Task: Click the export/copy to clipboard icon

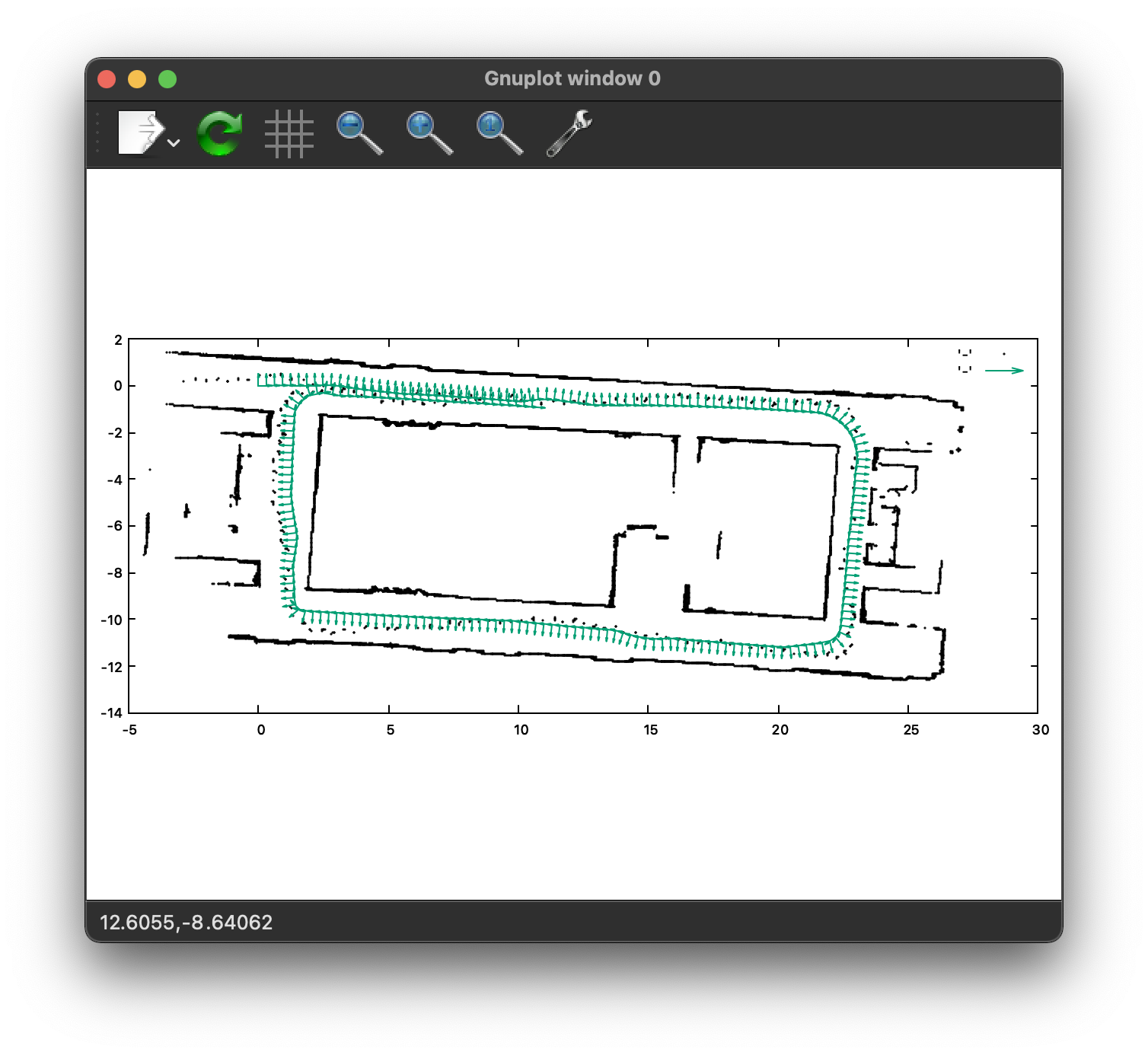Action: [x=142, y=133]
